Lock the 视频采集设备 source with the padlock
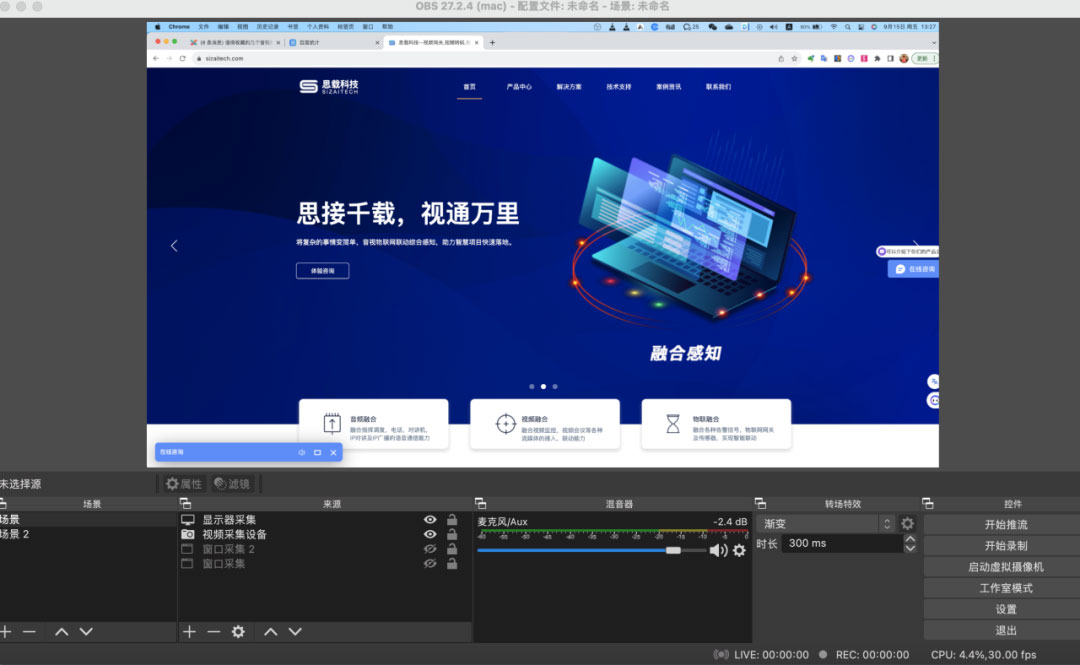Screen dimensions: 1080x665 (453, 535)
